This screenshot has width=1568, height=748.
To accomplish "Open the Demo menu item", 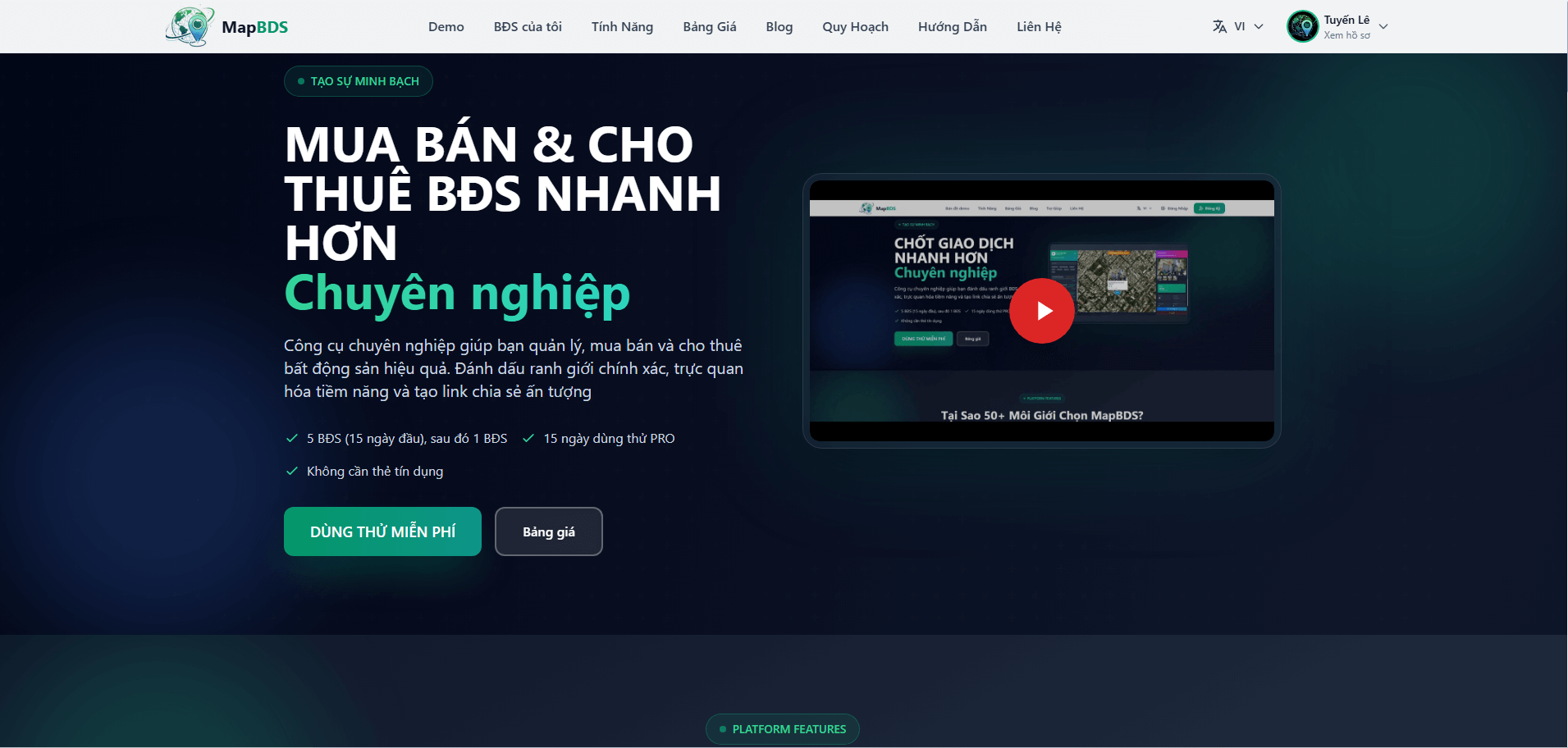I will 446,26.
